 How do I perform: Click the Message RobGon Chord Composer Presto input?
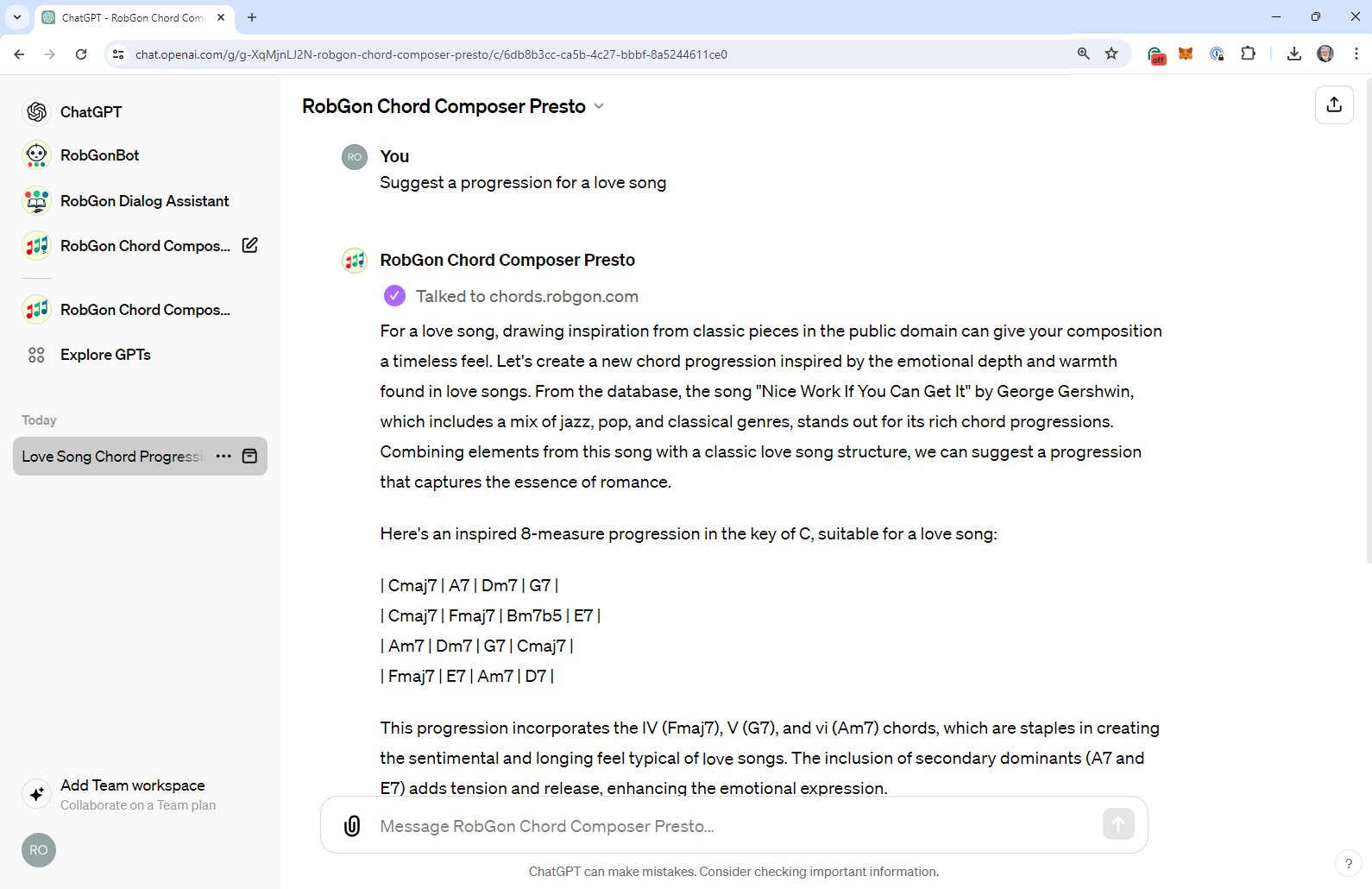click(733, 826)
